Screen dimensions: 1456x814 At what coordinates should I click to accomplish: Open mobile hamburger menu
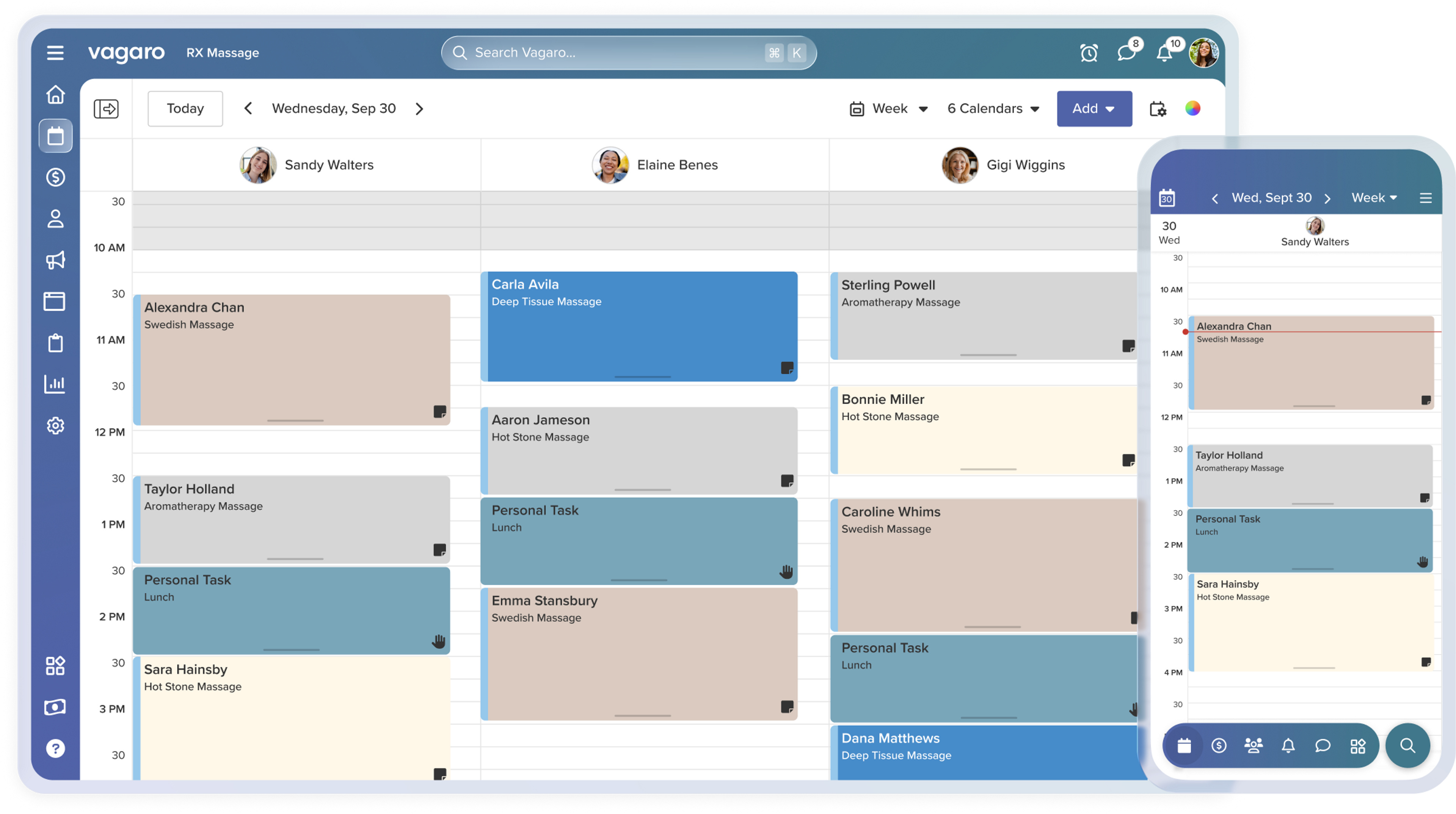pos(1426,198)
